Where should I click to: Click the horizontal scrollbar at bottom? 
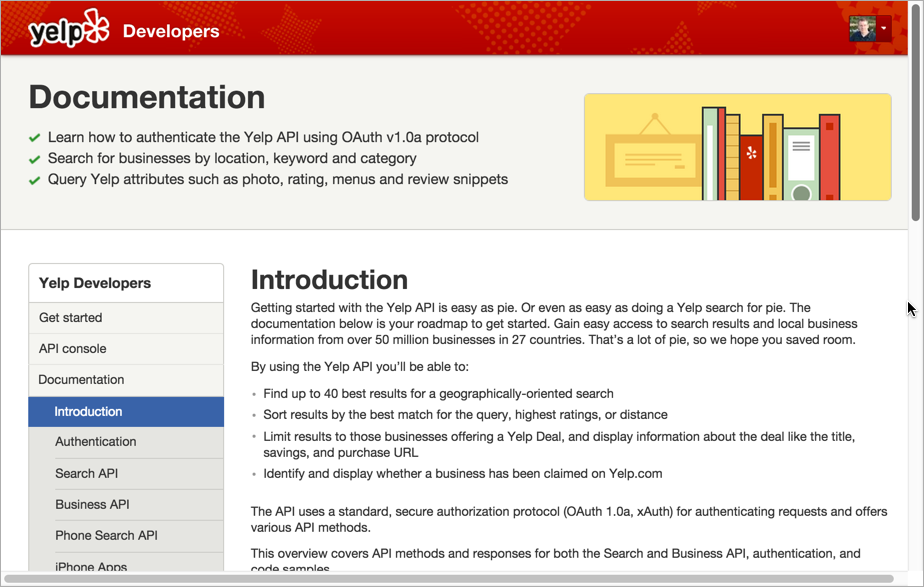coord(450,578)
